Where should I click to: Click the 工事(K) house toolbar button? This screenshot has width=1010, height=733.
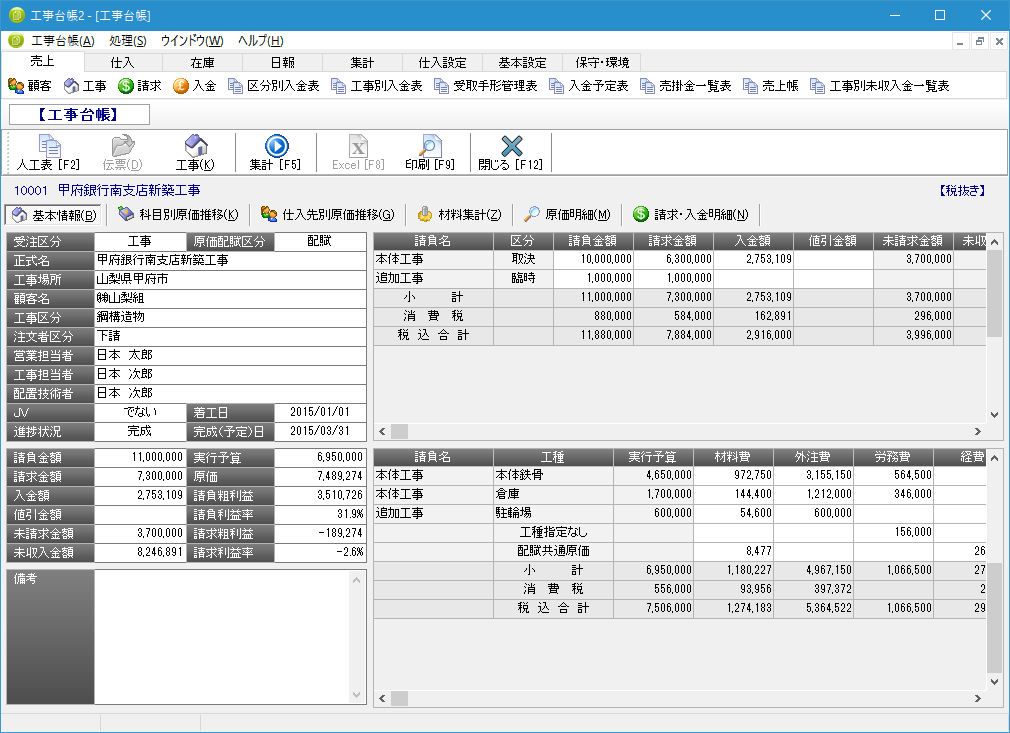pos(195,153)
